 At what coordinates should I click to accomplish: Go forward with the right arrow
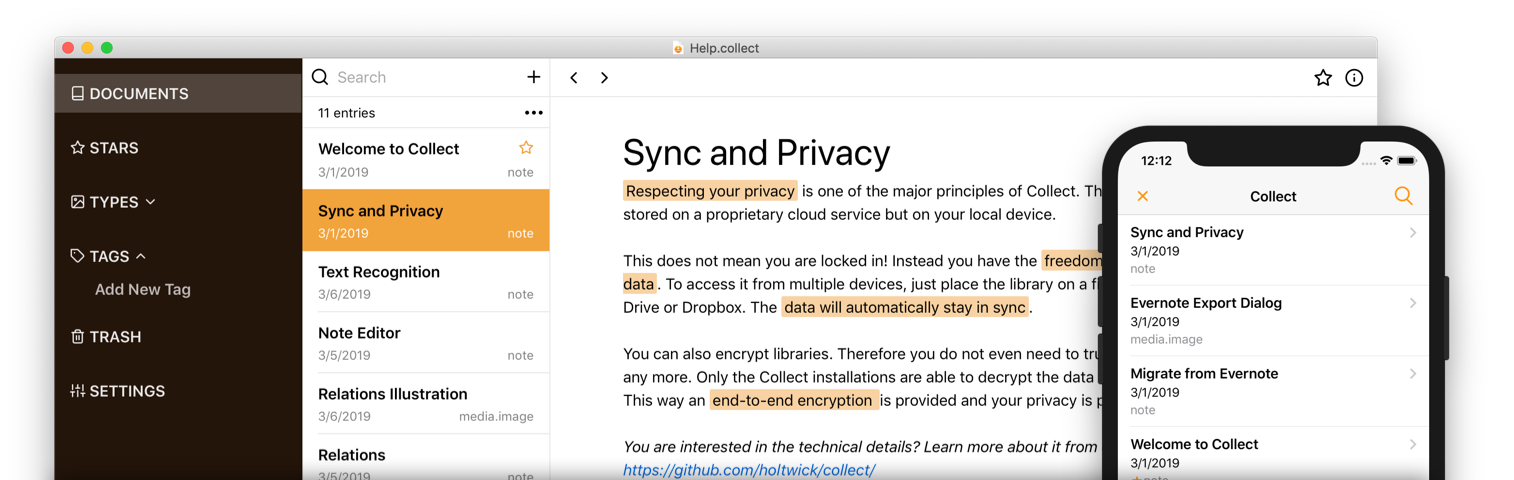pos(604,78)
